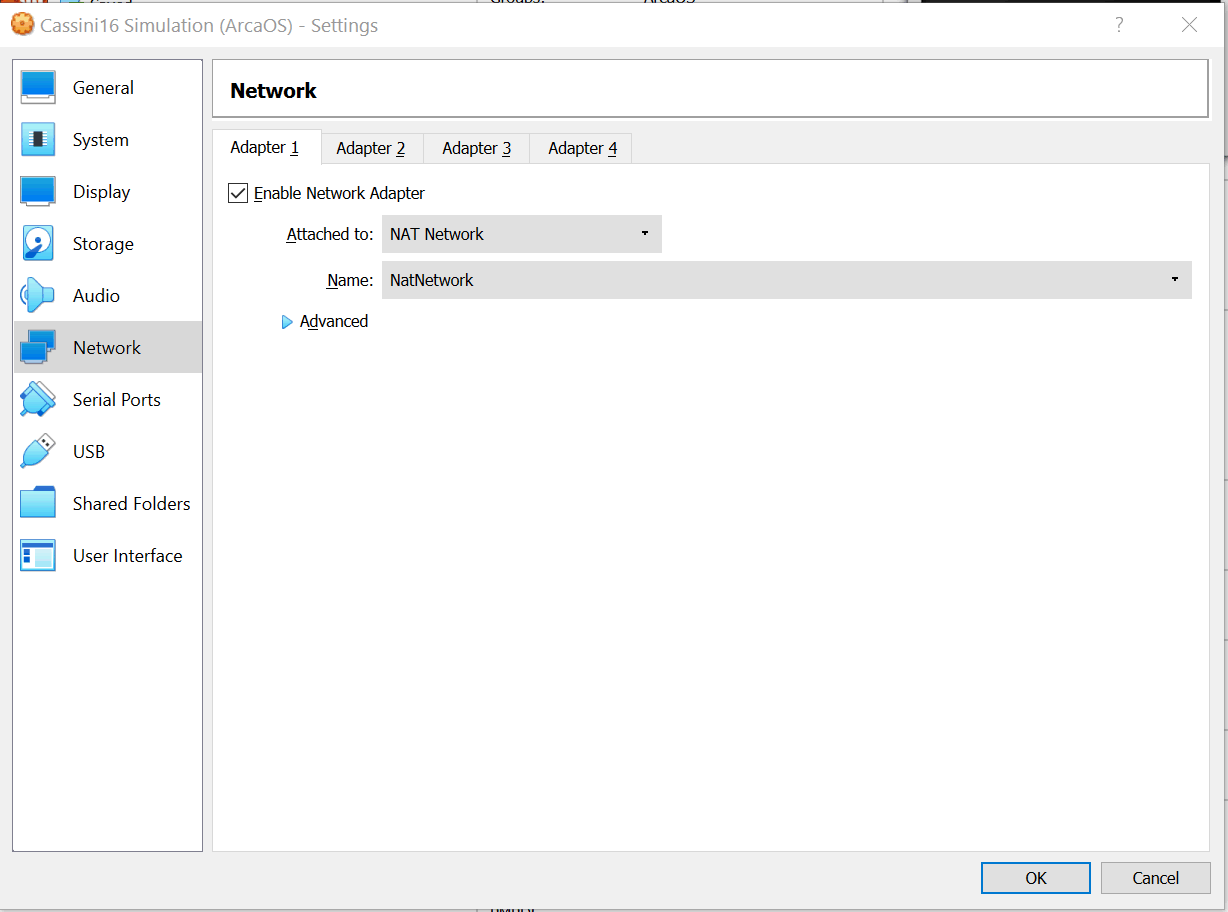Open the Attached to dropdown

tap(522, 234)
